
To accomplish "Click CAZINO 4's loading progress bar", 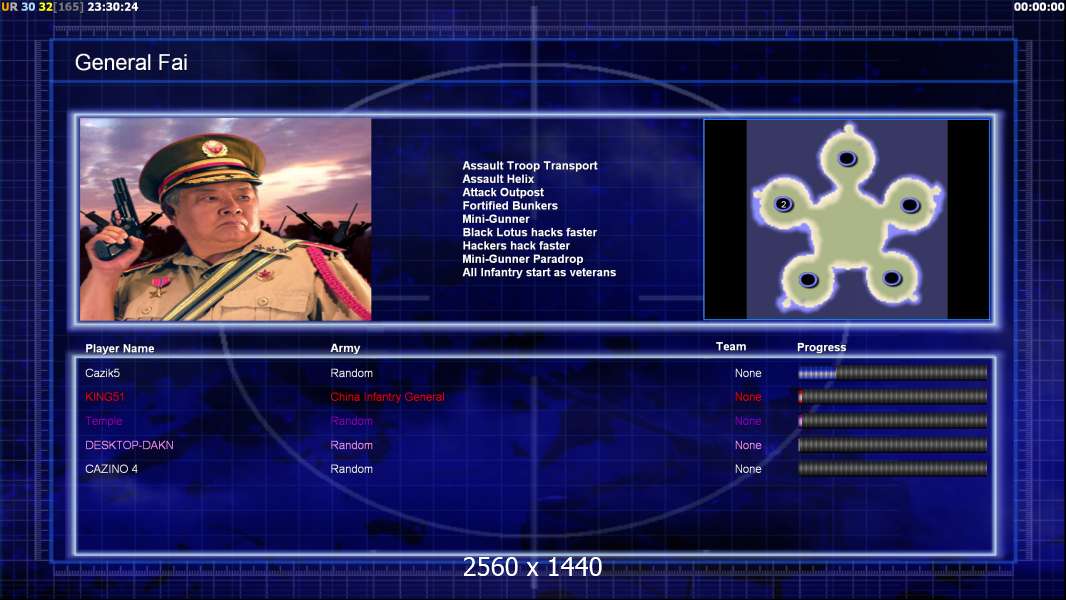I will pos(893,469).
